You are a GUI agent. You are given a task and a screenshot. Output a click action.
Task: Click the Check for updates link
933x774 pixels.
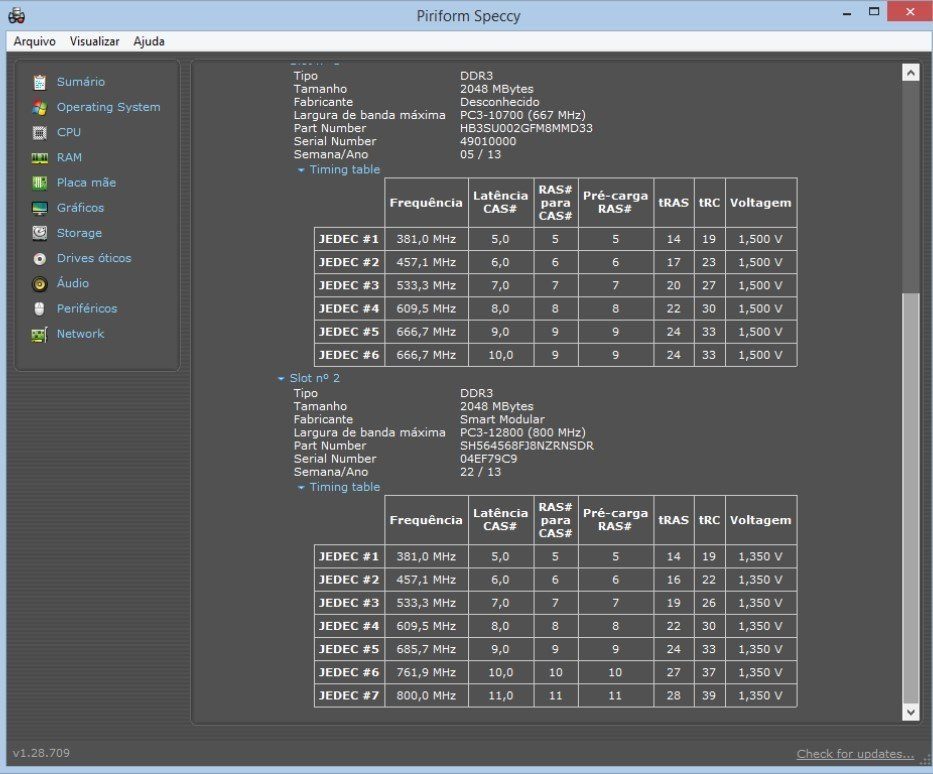point(855,754)
